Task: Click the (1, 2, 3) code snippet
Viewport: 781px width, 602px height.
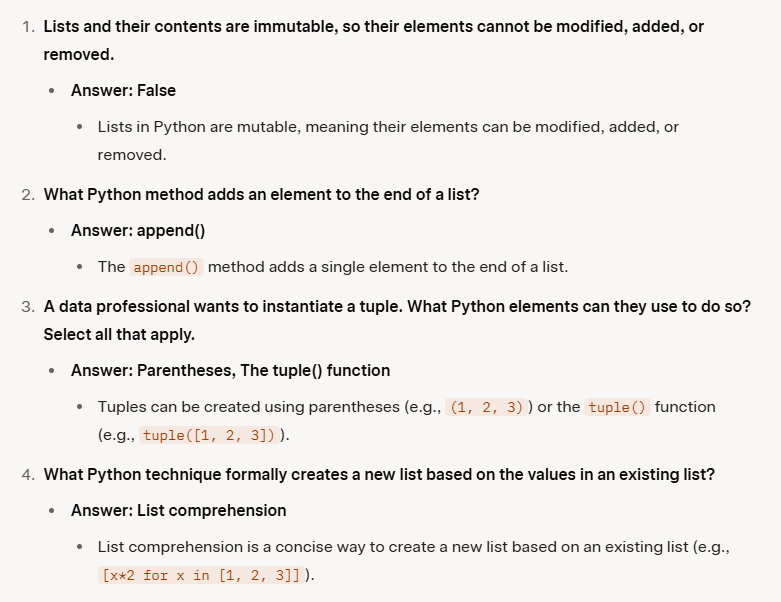Action: click(488, 407)
